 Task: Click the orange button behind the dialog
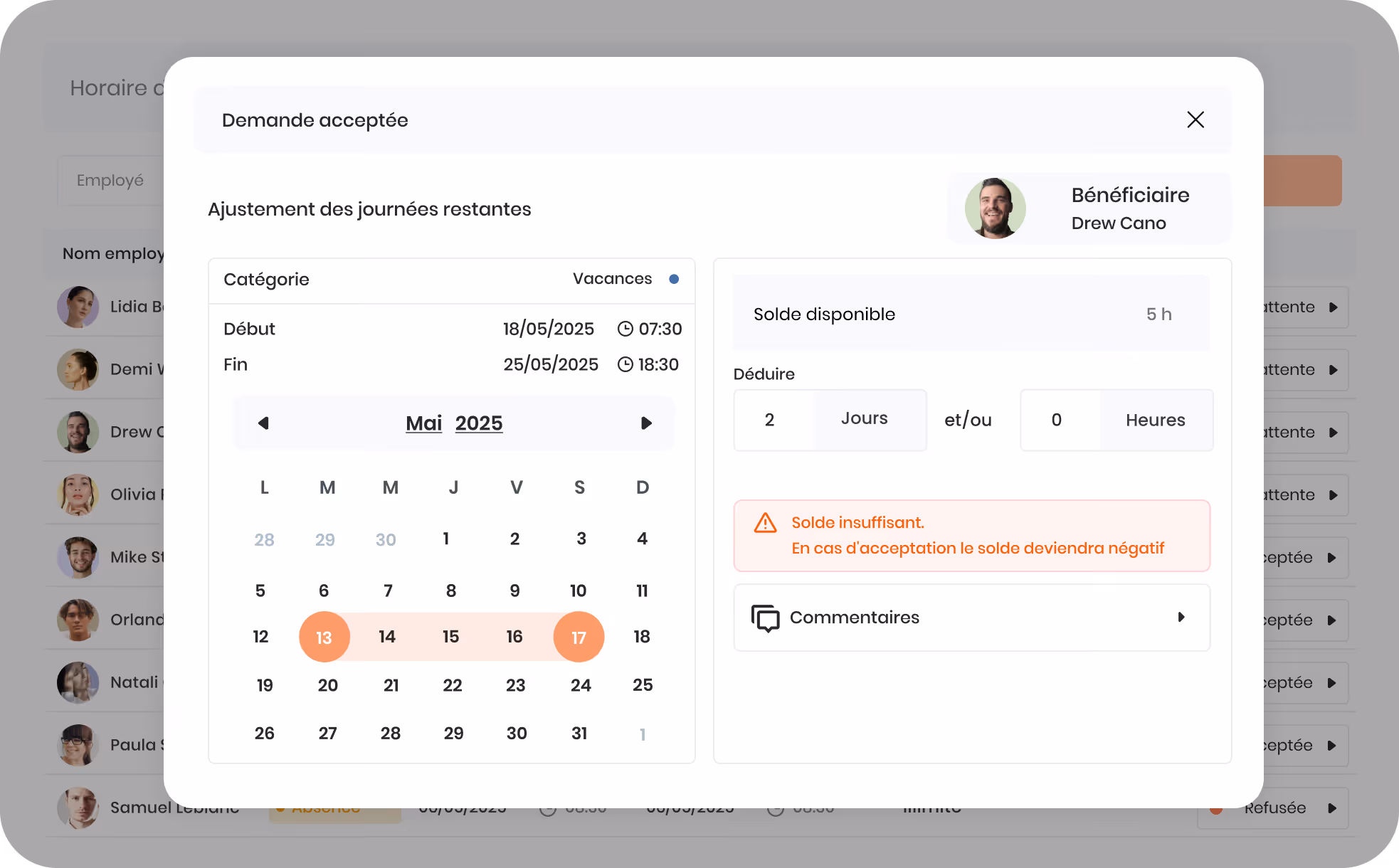pyautogui.click(x=1302, y=181)
